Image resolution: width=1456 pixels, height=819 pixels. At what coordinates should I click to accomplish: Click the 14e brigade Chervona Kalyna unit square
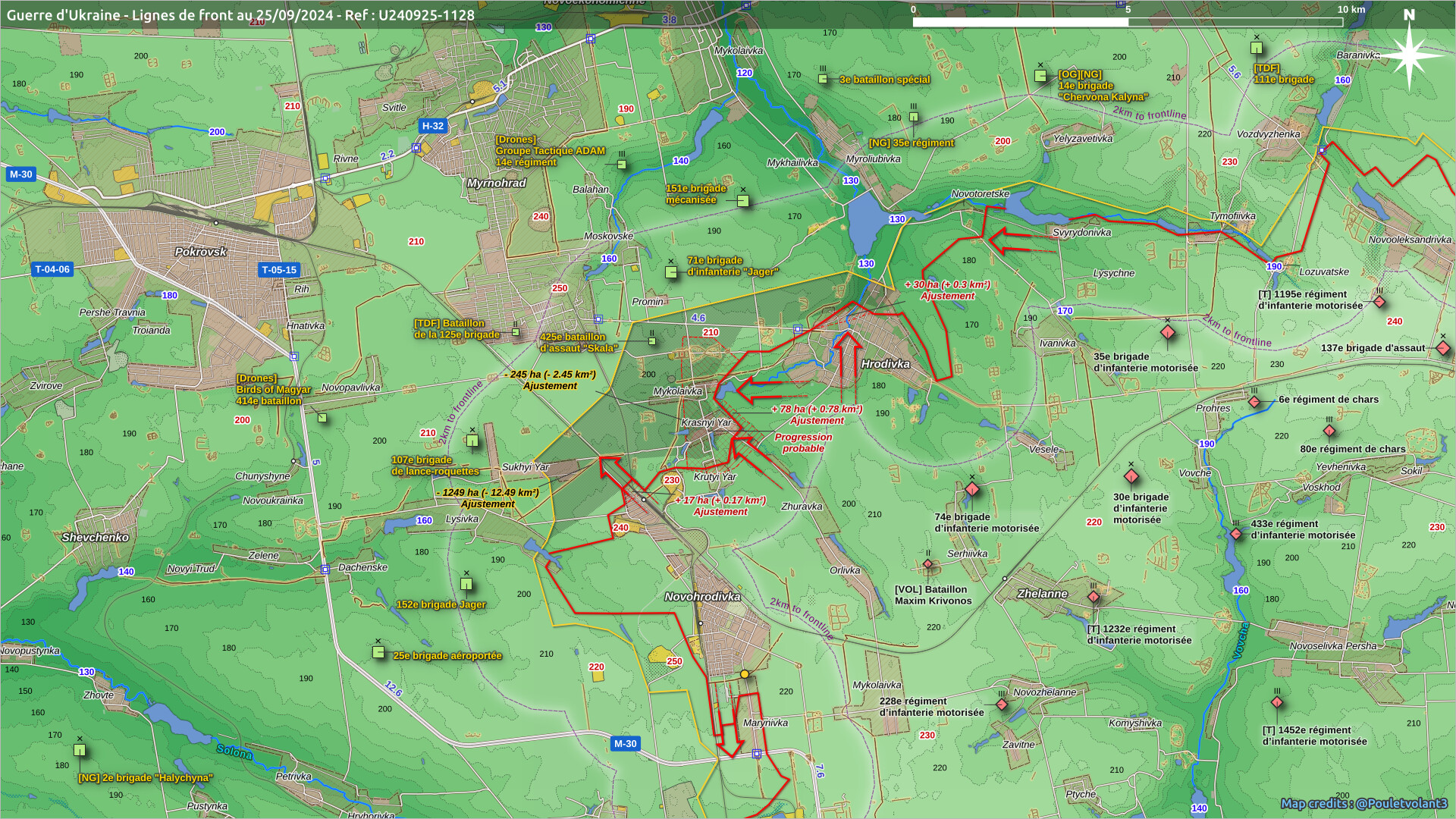[x=1040, y=76]
